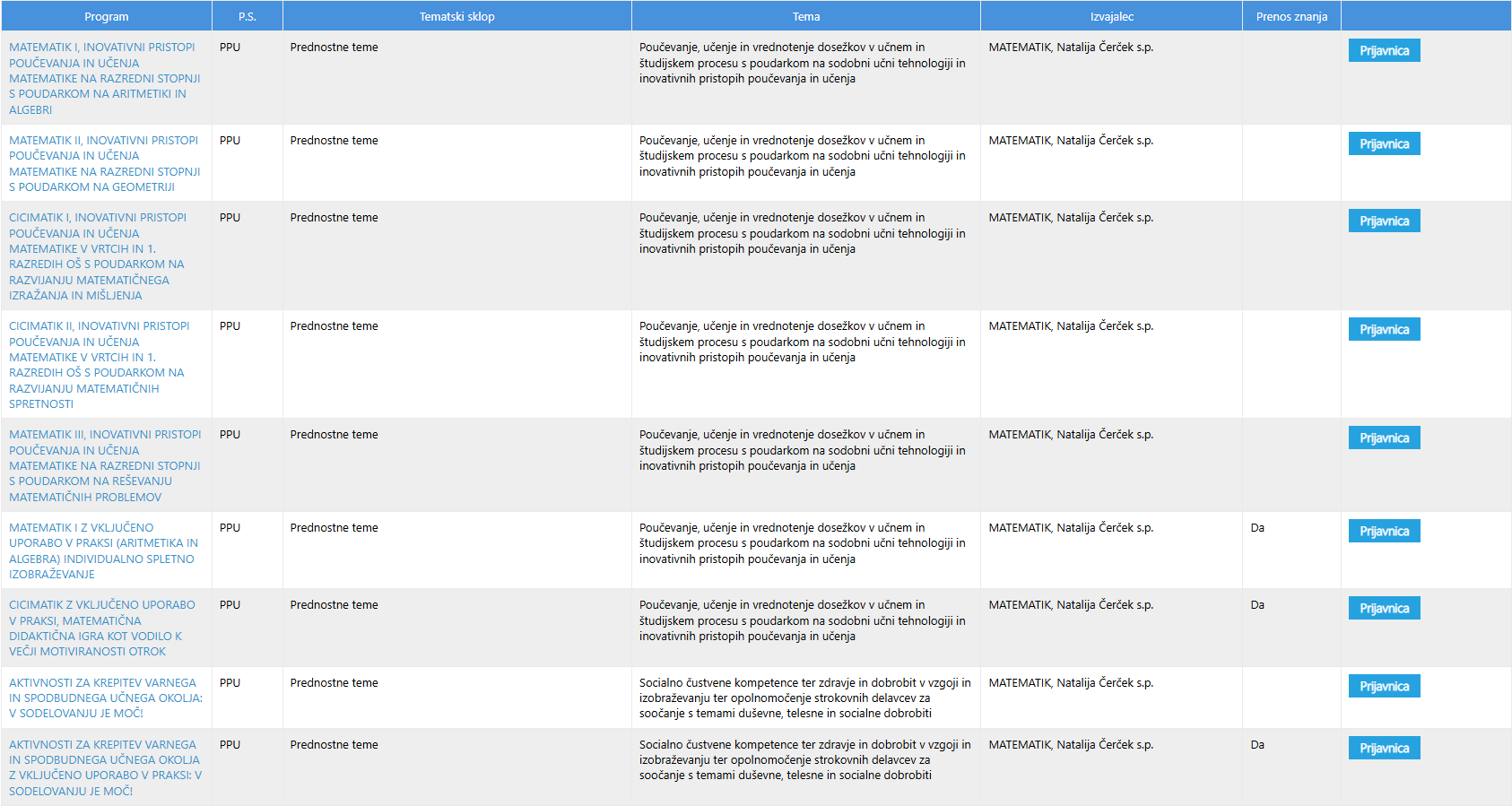1512x806 pixels.
Task: Open the CICIMATIK I, INOVATIVNI PRISTOPI program link
Action: click(x=98, y=256)
